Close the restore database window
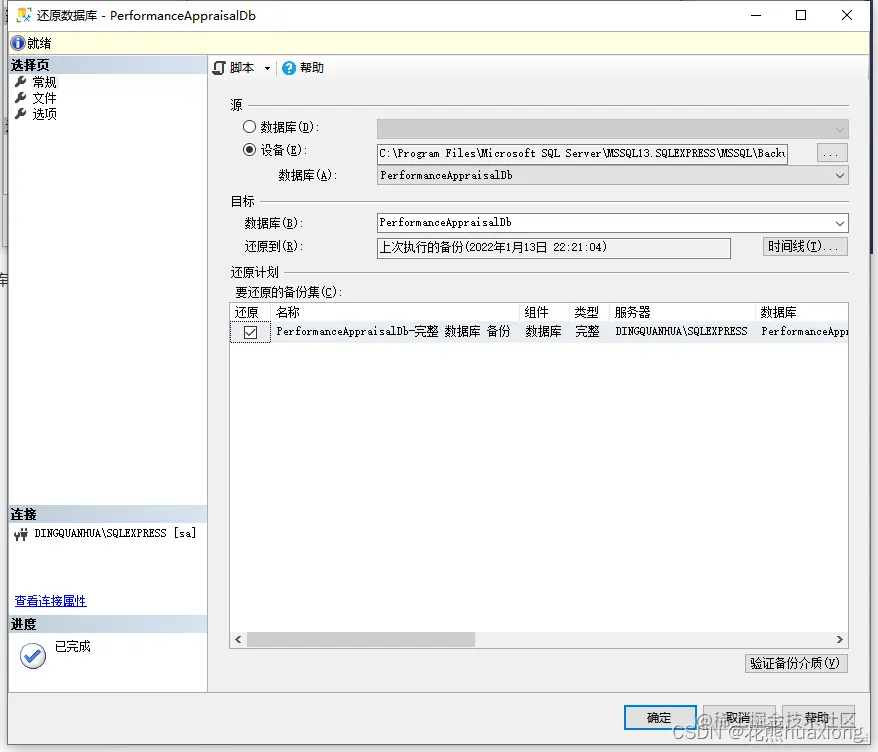 pyautogui.click(x=847, y=15)
